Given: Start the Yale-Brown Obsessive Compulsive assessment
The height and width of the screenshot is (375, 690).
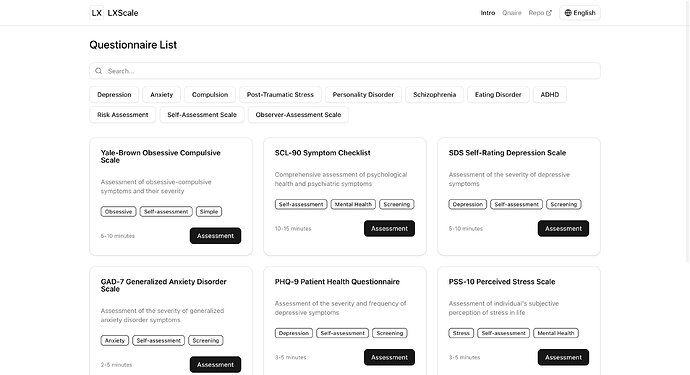Looking at the screenshot, I should (x=215, y=236).
